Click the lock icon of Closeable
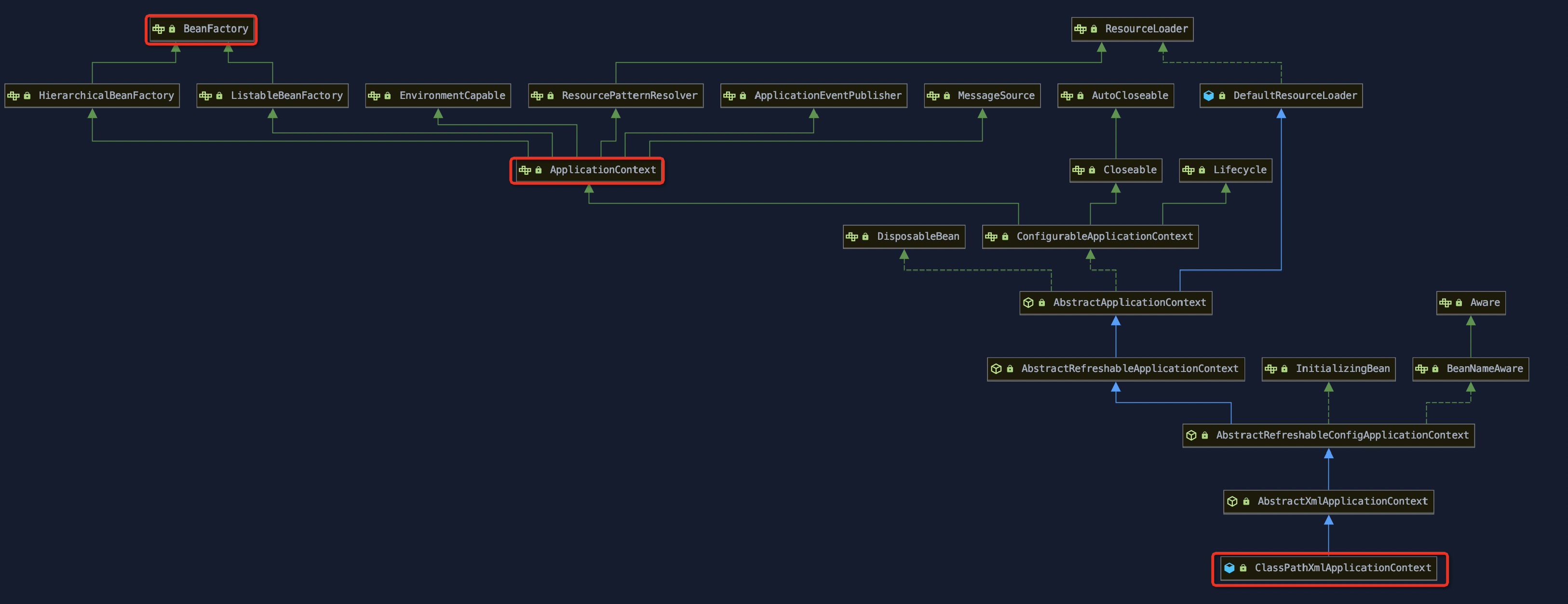Image resolution: width=1568 pixels, height=604 pixels. point(1092,170)
